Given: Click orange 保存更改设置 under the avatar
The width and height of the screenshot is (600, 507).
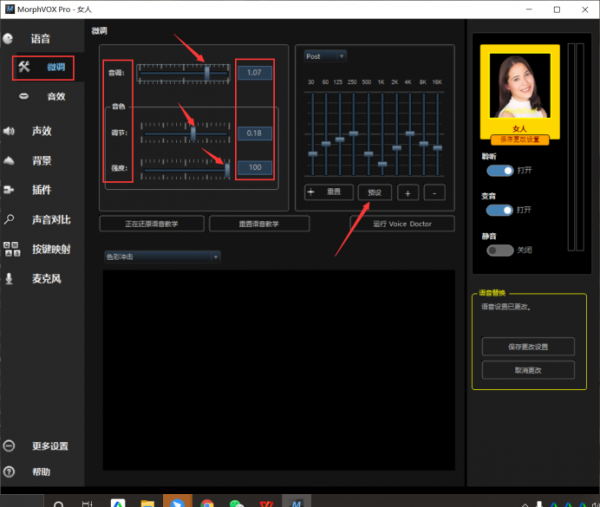Looking at the screenshot, I should pyautogui.click(x=520, y=140).
